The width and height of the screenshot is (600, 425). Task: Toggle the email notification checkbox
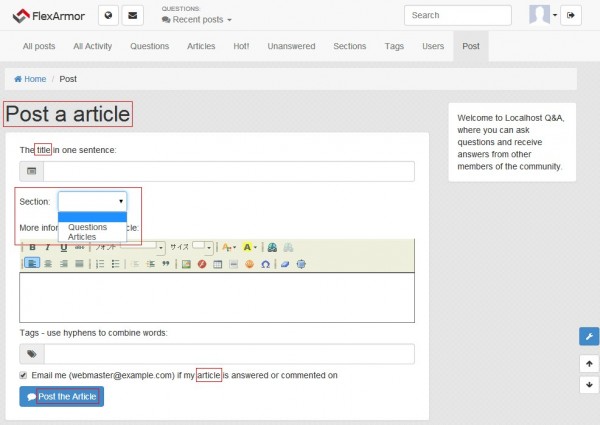click(x=24, y=375)
